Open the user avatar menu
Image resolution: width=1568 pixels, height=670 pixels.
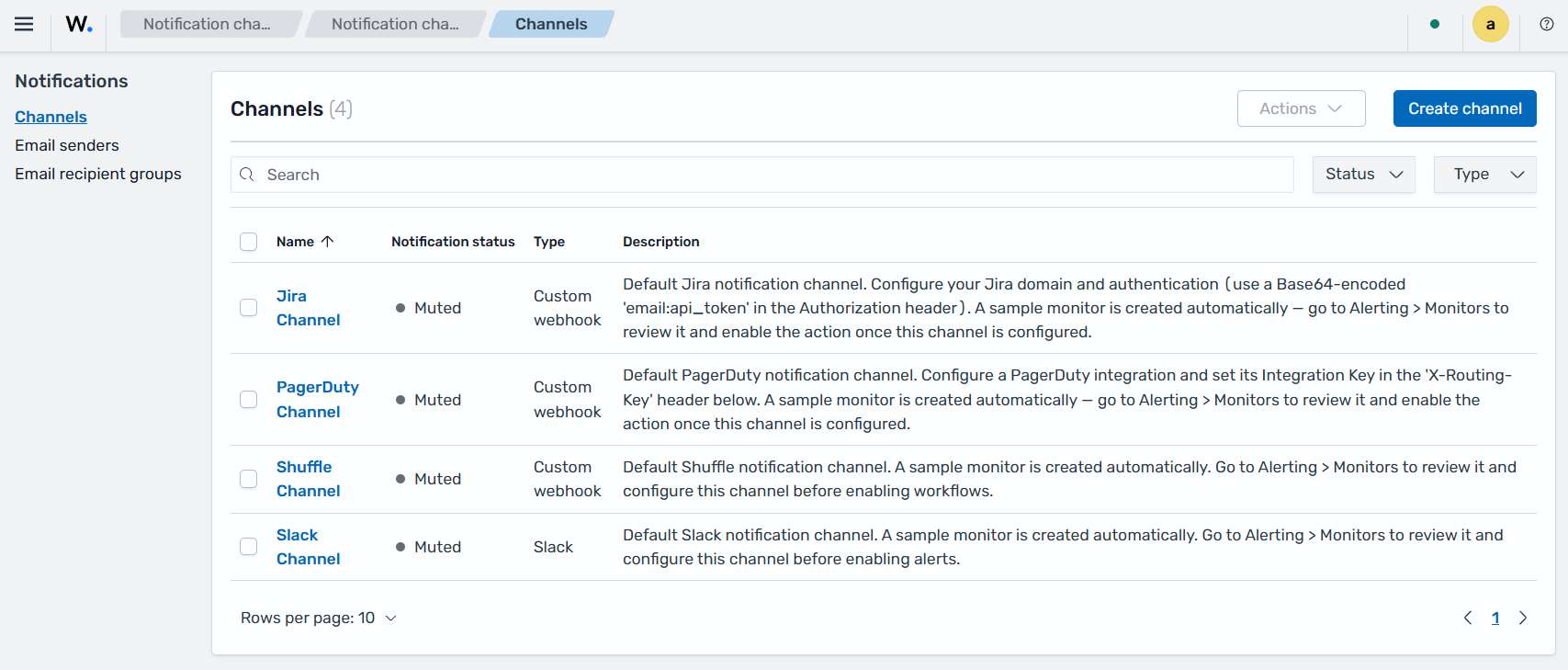point(1491,24)
